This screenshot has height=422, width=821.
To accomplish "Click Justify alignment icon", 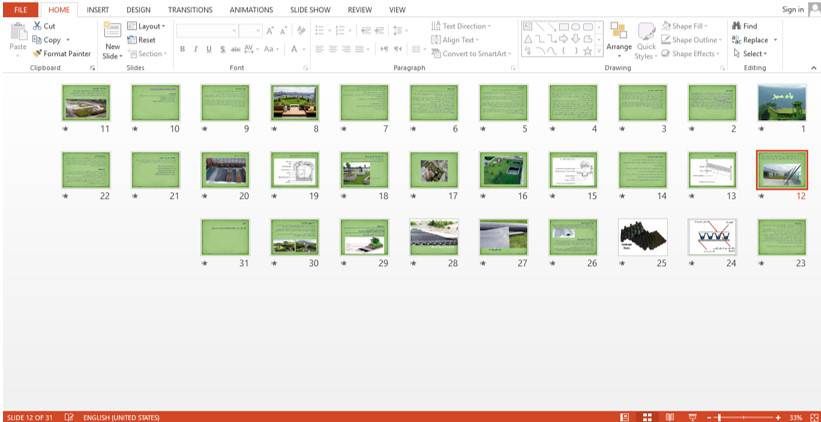I will [x=361, y=49].
